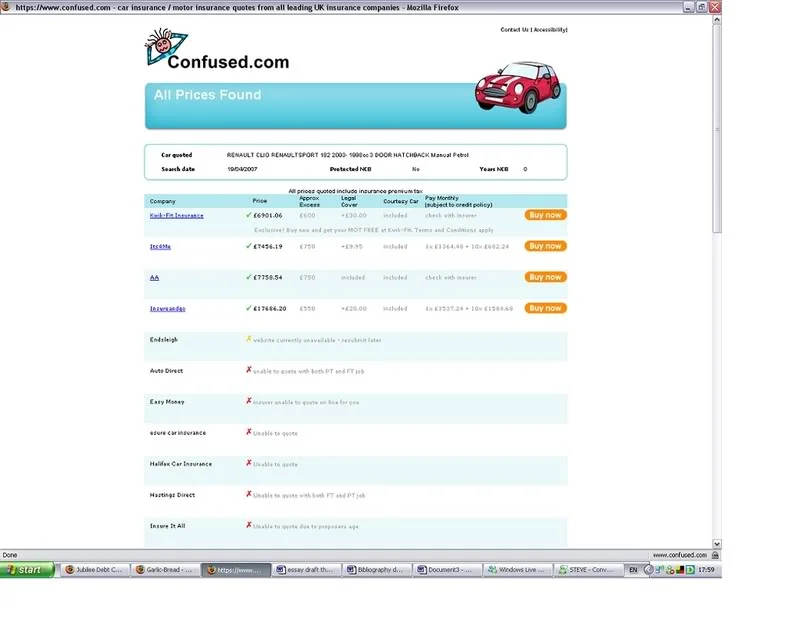This screenshot has width=800, height=641.
Task: Open the Contact Us link
Action: tap(514, 30)
